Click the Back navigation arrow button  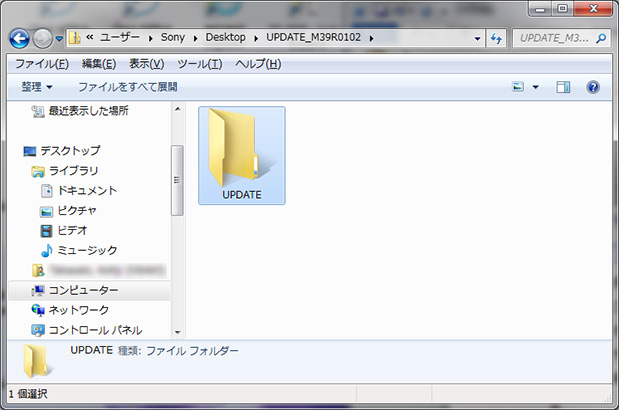coord(20,39)
